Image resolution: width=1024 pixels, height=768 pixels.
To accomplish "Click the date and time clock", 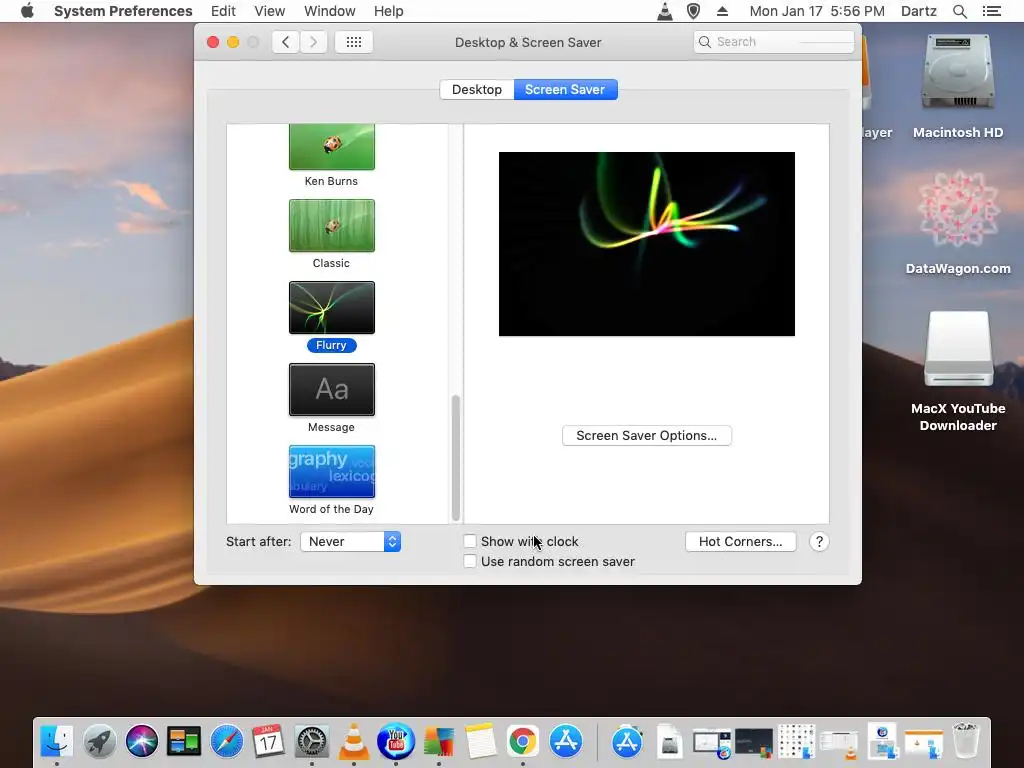I will tap(817, 11).
